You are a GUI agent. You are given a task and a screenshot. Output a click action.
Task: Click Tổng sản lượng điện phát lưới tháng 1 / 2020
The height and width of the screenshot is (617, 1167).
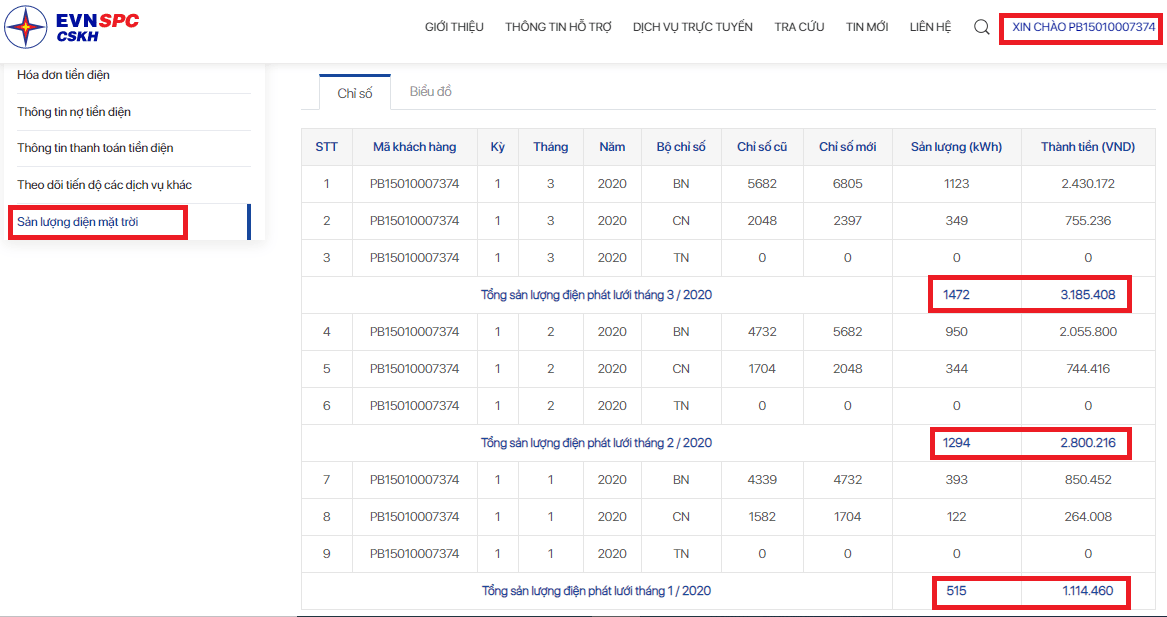tap(597, 591)
